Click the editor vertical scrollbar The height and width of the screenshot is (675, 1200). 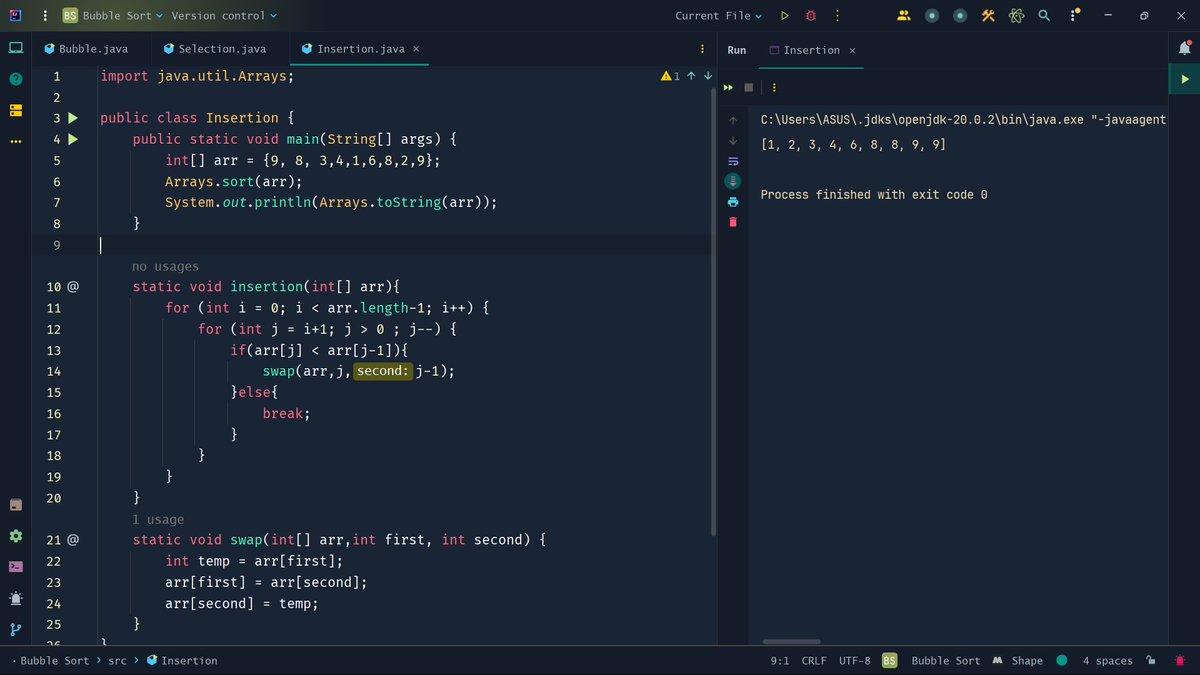coord(713,310)
